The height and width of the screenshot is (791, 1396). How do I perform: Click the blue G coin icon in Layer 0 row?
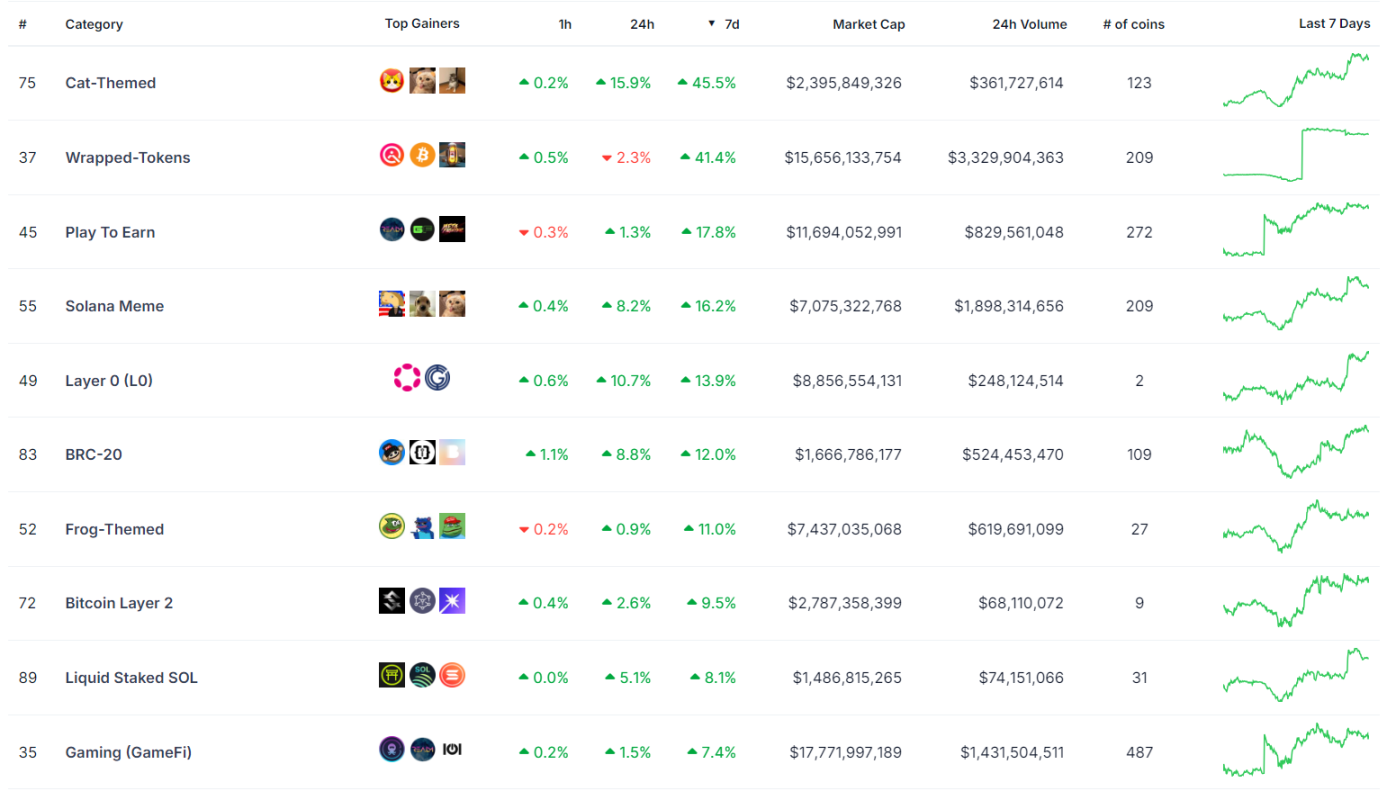pos(437,379)
